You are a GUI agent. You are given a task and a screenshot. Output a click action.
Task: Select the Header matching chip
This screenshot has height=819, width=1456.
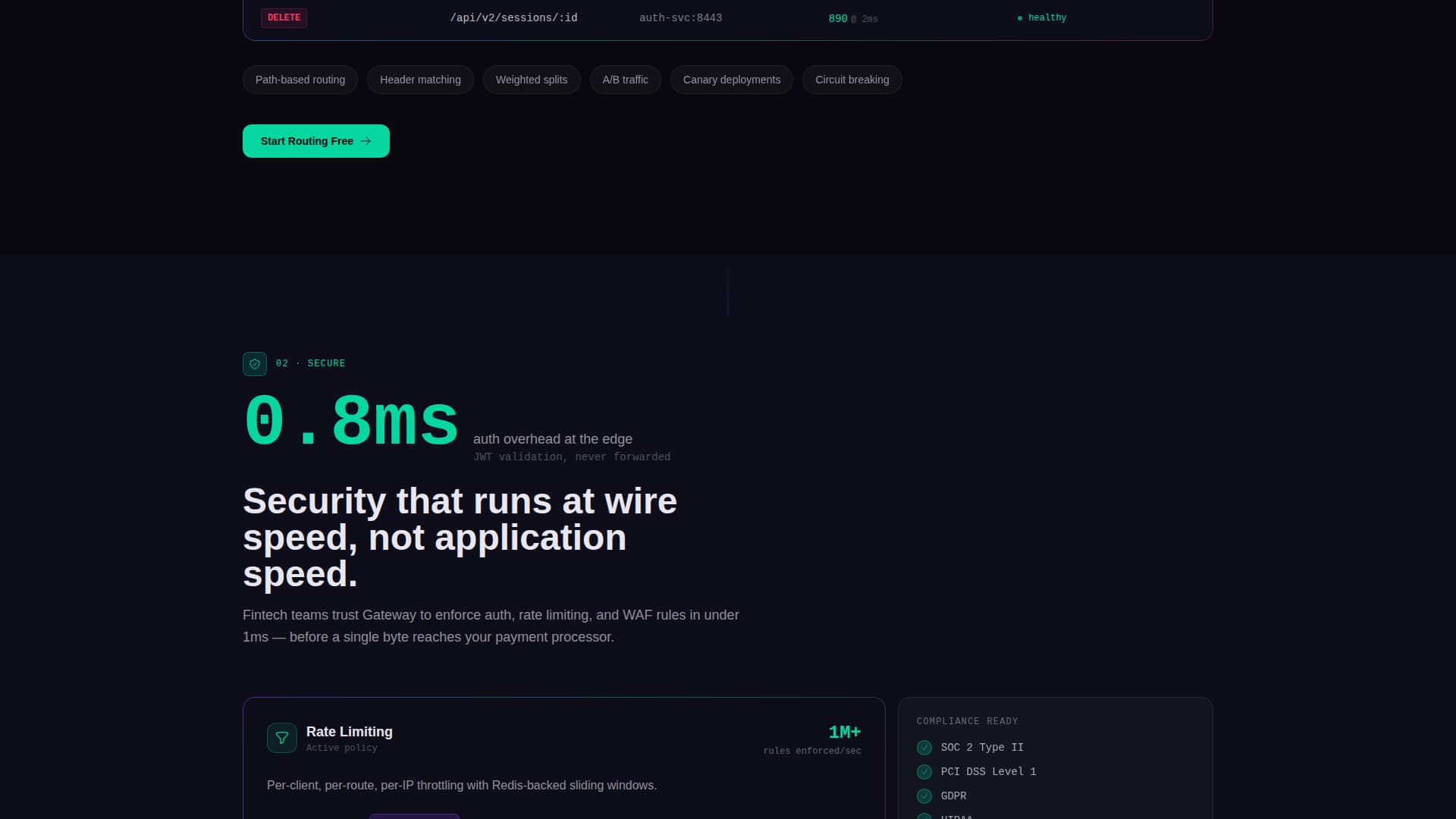[x=420, y=80]
